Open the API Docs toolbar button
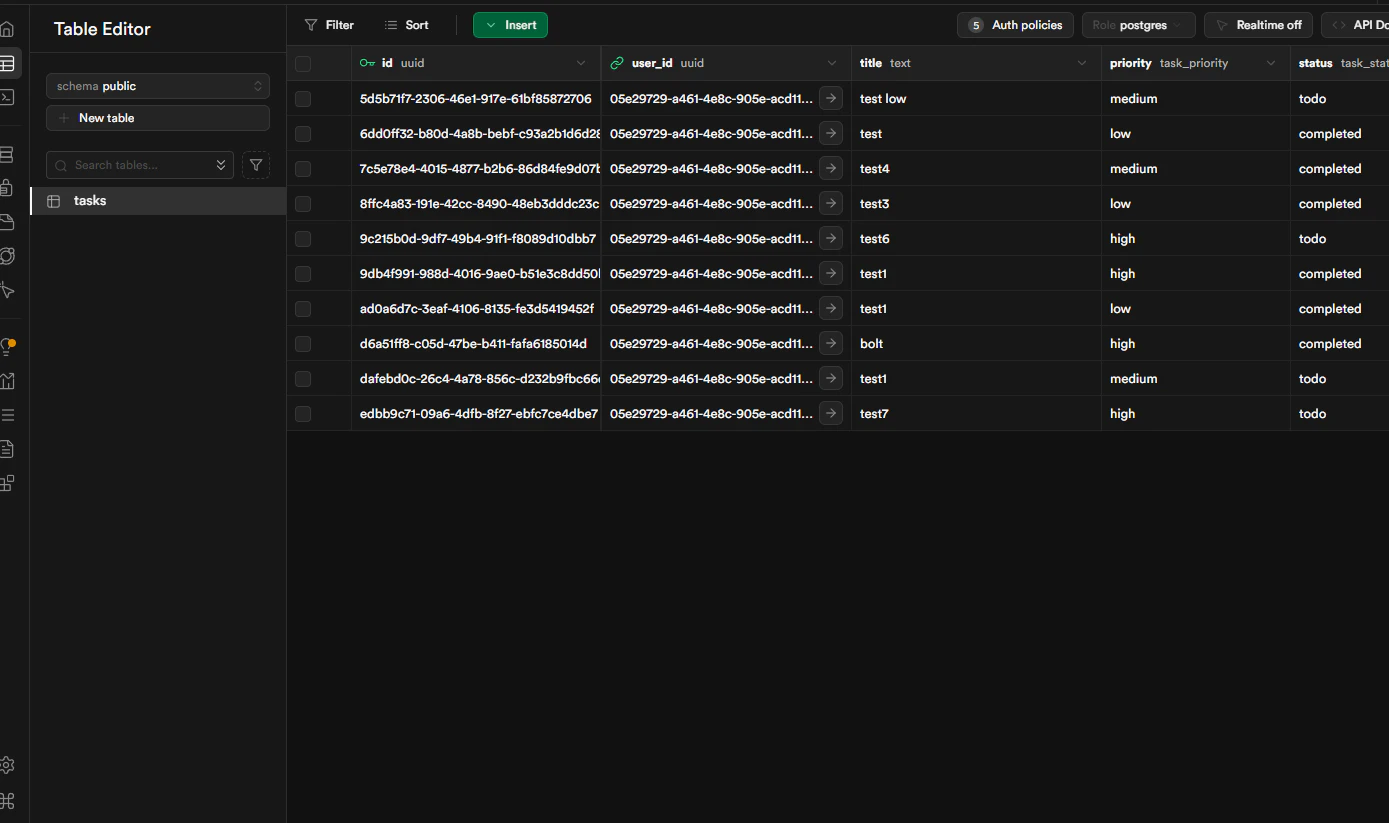This screenshot has height=823, width=1389. point(1356,25)
